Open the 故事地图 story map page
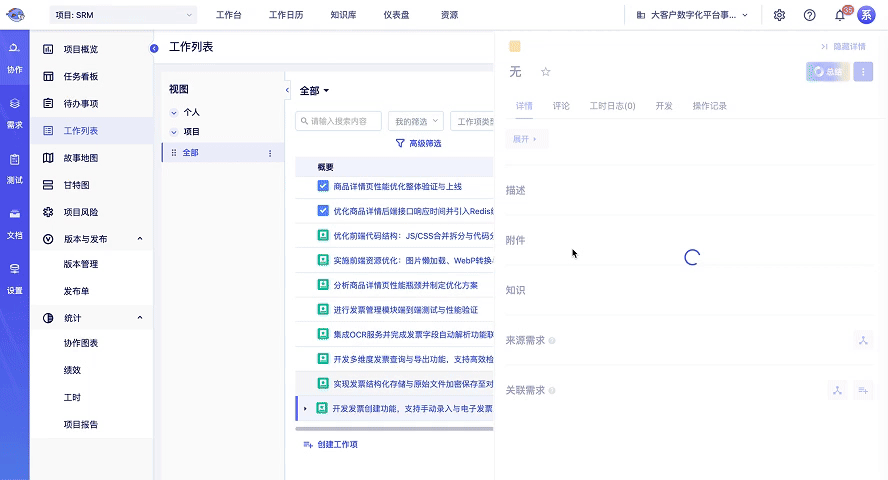This screenshot has height=480, width=888. click(80, 158)
